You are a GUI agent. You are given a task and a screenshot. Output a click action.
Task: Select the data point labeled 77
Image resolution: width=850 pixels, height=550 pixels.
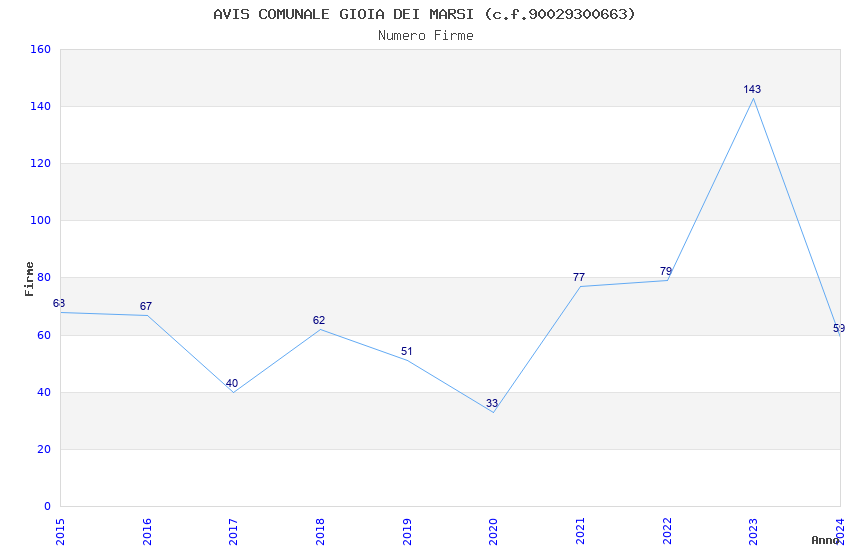(x=579, y=278)
